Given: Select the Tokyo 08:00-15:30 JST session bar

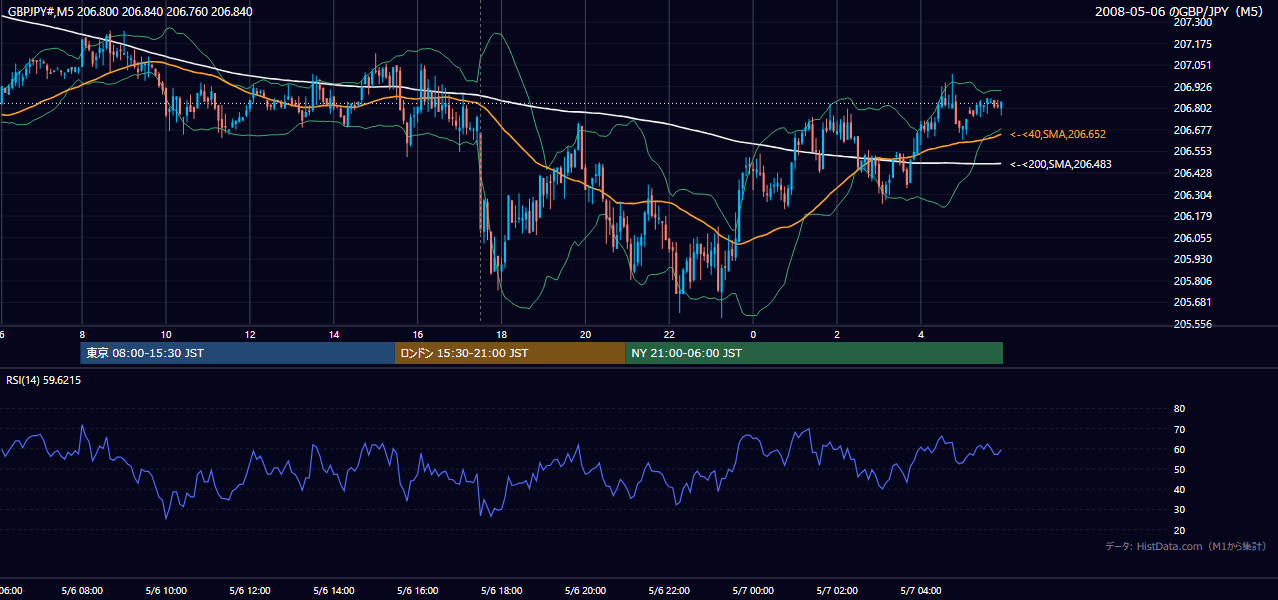Looking at the screenshot, I should (238, 353).
